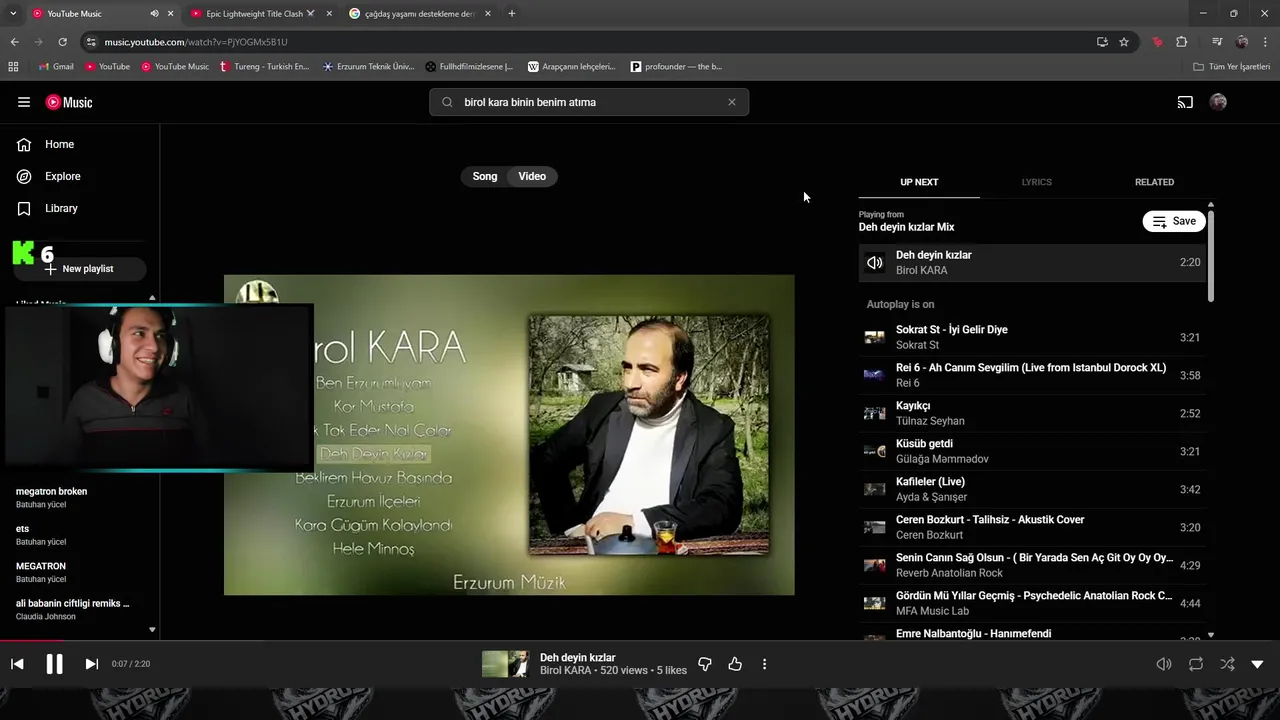Open the player three-dot more menu
Viewport: 1280px width, 720px height.
[x=765, y=664]
